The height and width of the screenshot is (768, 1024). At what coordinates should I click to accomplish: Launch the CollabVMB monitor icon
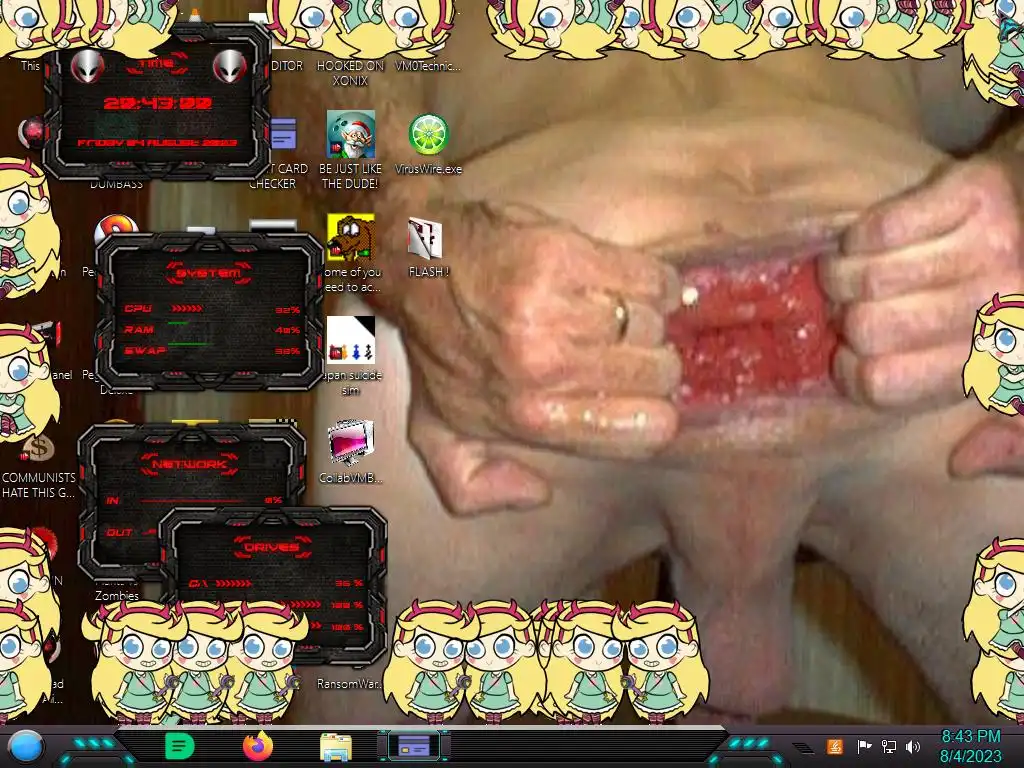point(351,443)
